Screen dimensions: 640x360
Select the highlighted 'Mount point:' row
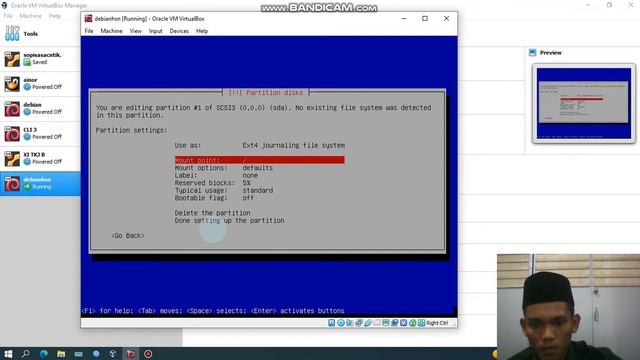tap(260, 160)
